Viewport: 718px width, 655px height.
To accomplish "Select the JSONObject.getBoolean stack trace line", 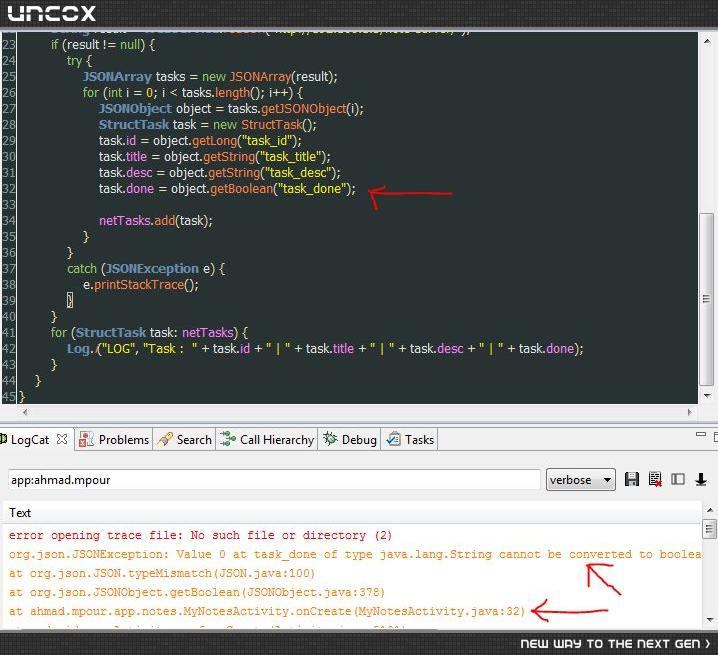I will [197, 593].
